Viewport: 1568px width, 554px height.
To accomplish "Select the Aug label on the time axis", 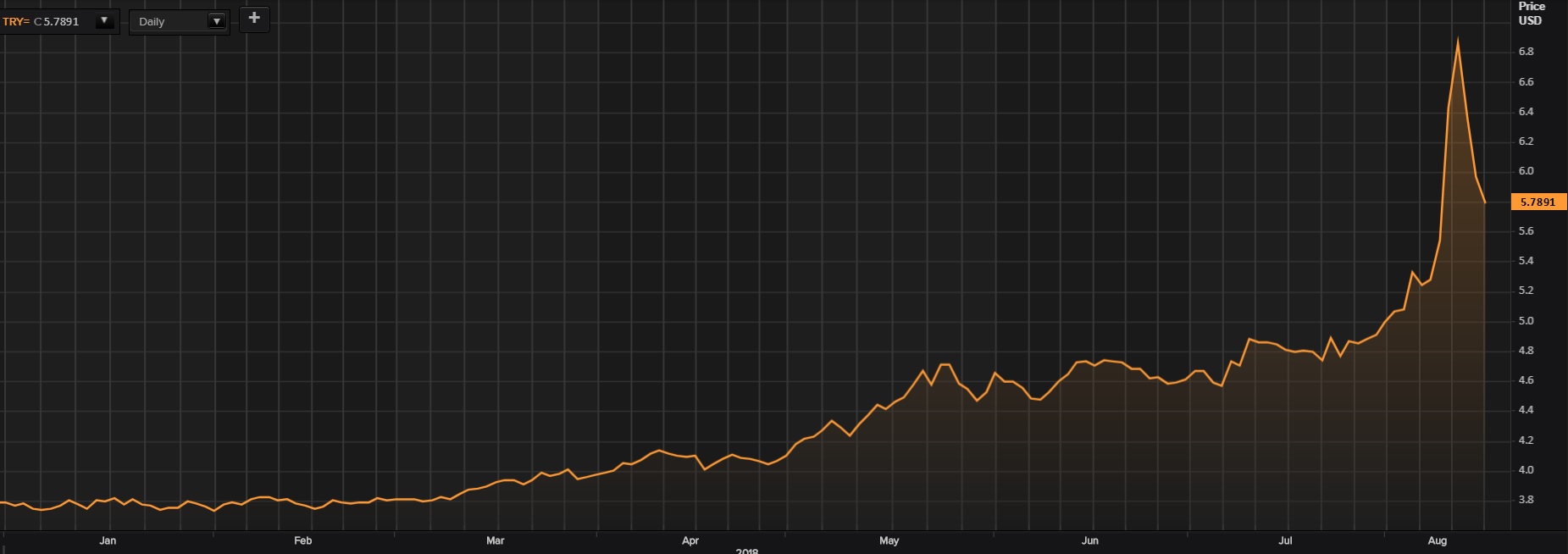I will pos(1438,540).
